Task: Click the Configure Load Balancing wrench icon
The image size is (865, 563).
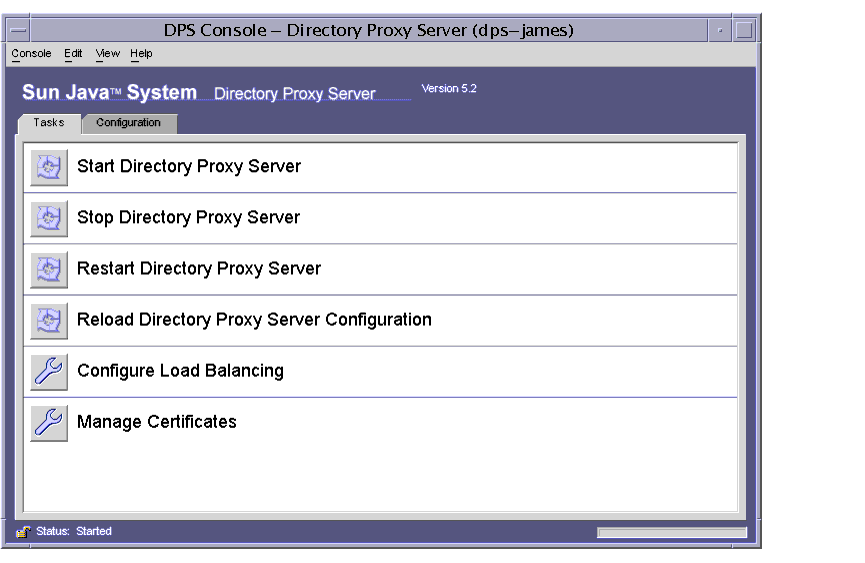Action: tap(49, 372)
